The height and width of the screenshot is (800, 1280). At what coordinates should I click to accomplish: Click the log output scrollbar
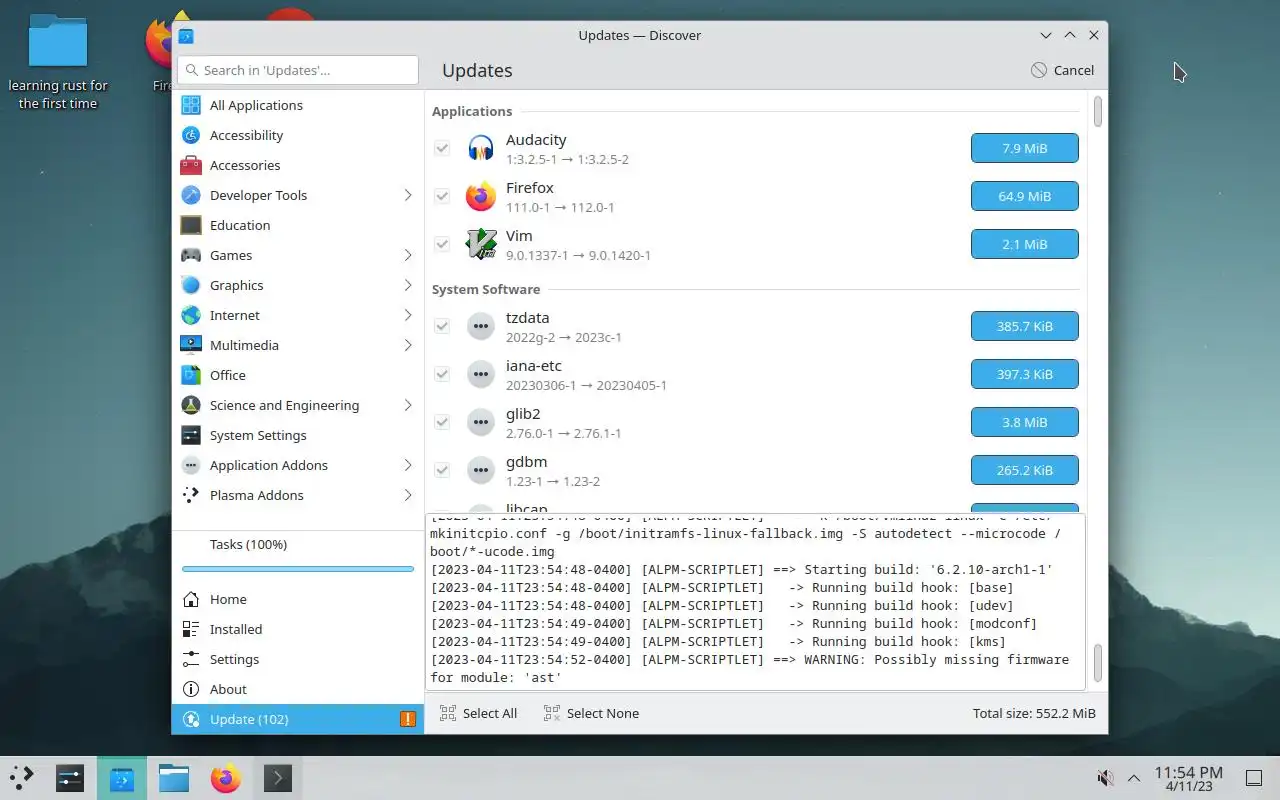1097,662
